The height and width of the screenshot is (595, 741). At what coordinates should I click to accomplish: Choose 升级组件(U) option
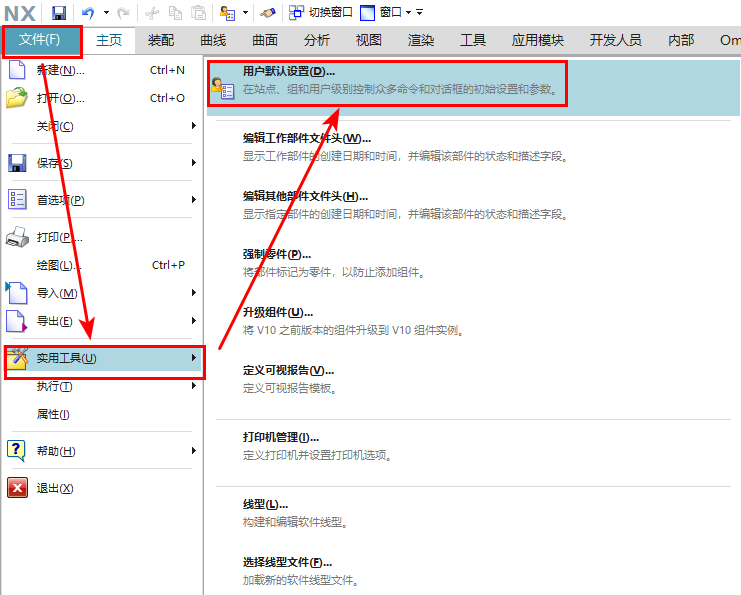tap(474, 321)
